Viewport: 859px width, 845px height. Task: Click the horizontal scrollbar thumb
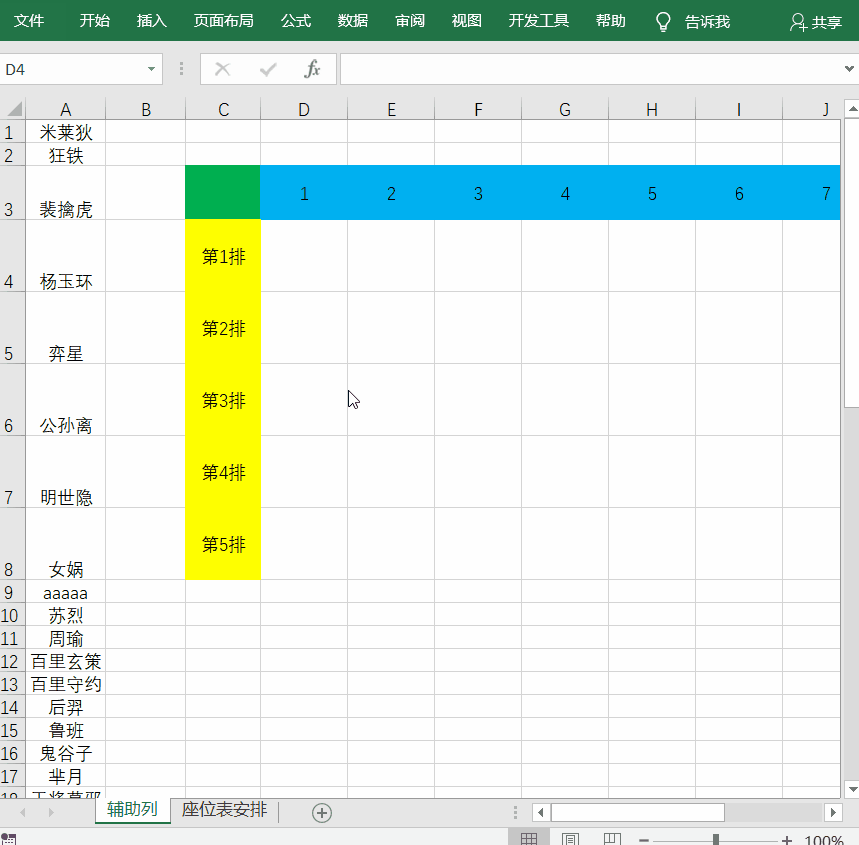(638, 812)
